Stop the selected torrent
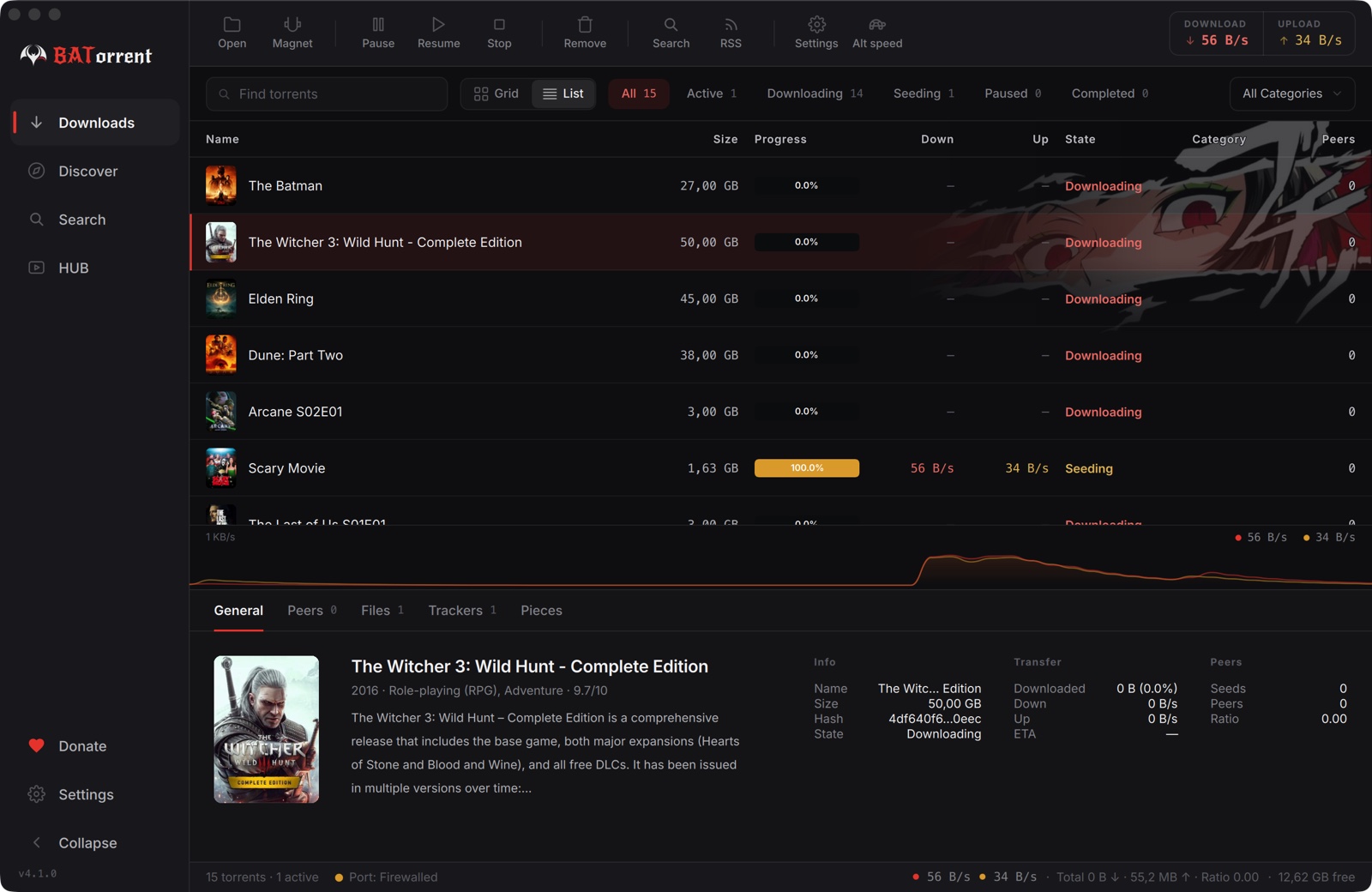The height and width of the screenshot is (892, 1372). pyautogui.click(x=499, y=33)
